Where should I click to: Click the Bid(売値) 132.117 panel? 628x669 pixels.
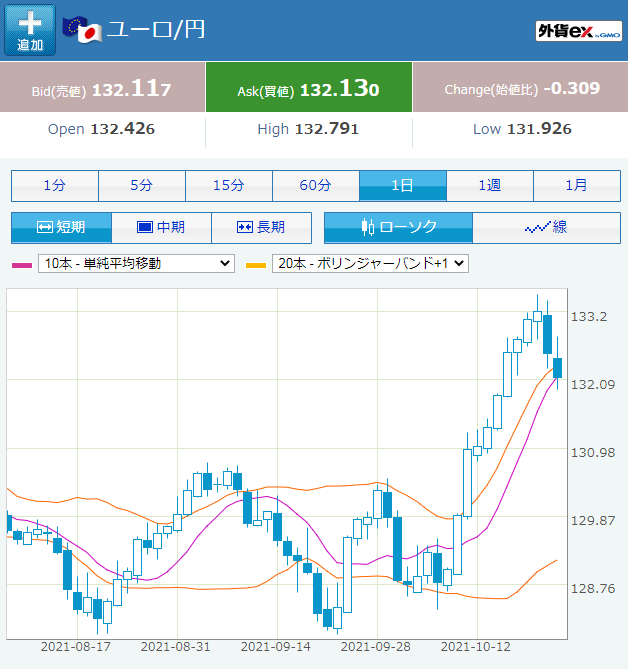point(102,87)
